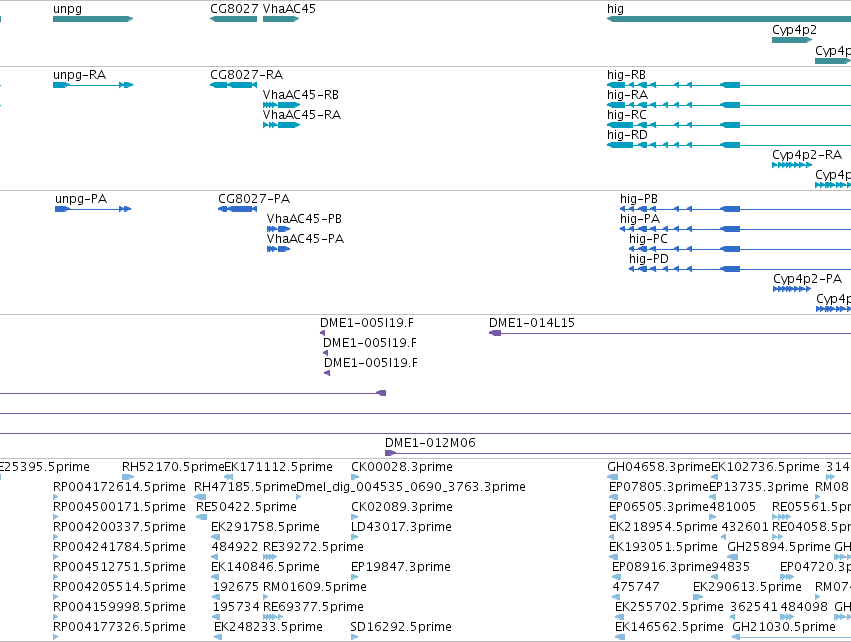Open protein VhaAC45-PA

[278, 249]
